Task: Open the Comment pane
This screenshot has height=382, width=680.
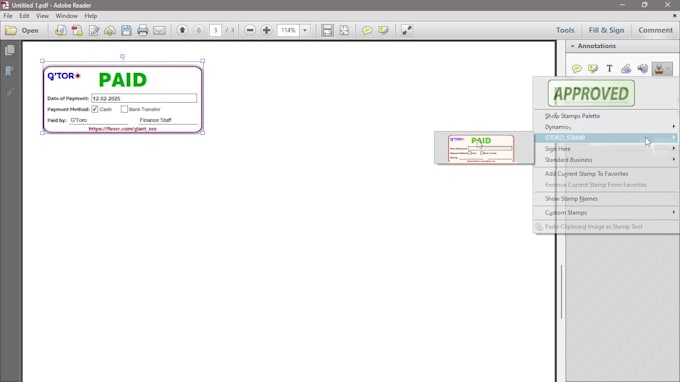Action: [655, 30]
